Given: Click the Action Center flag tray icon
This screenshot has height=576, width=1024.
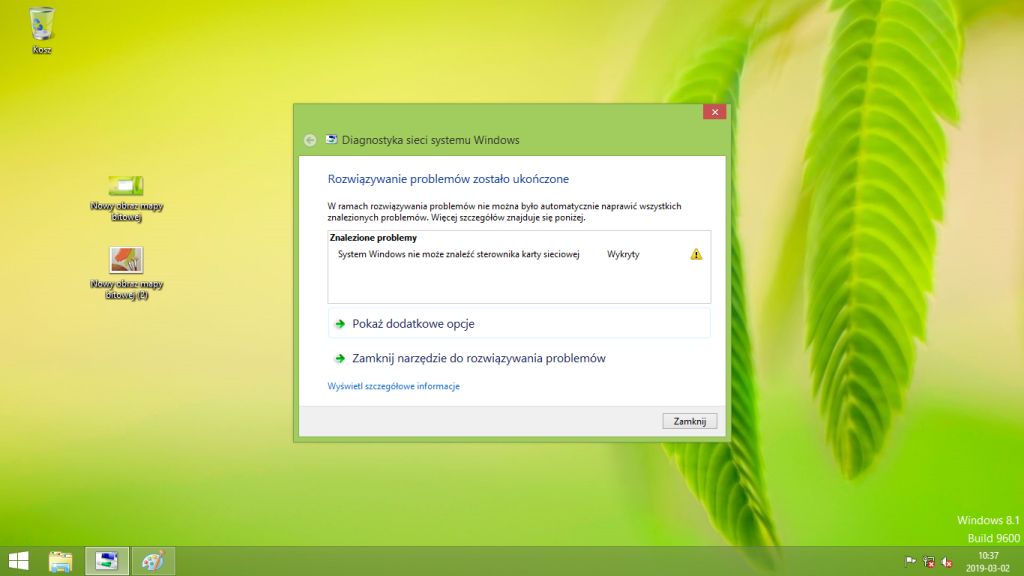Looking at the screenshot, I should tap(910, 562).
